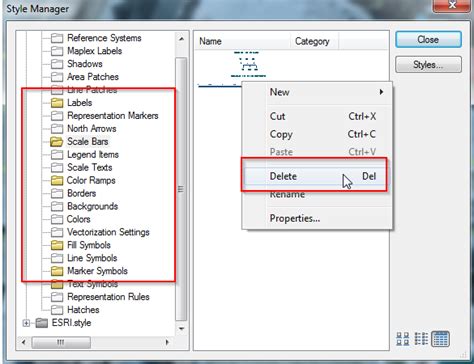Open the New submenu arrow

click(x=381, y=92)
